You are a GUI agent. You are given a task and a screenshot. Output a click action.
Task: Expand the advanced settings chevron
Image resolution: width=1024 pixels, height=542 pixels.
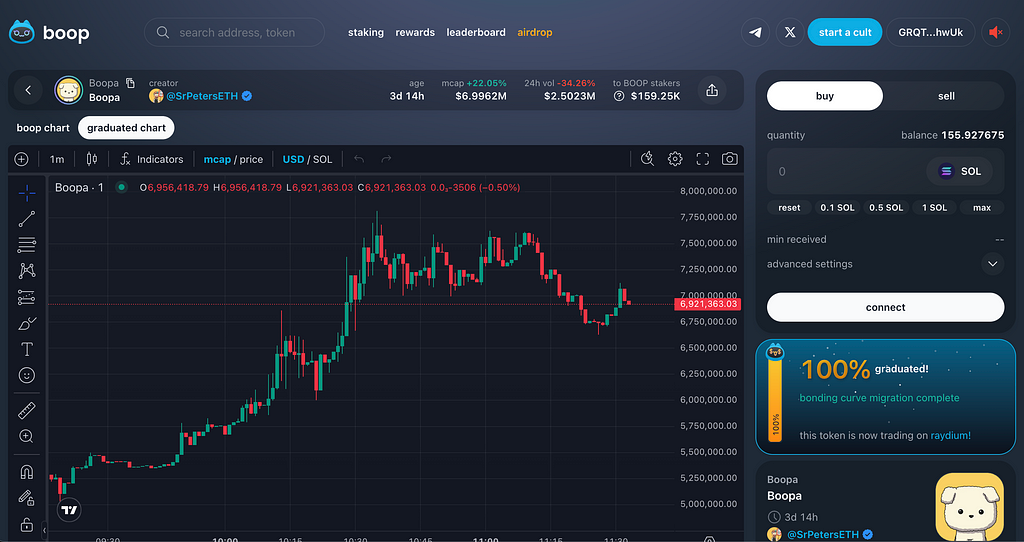point(993,264)
